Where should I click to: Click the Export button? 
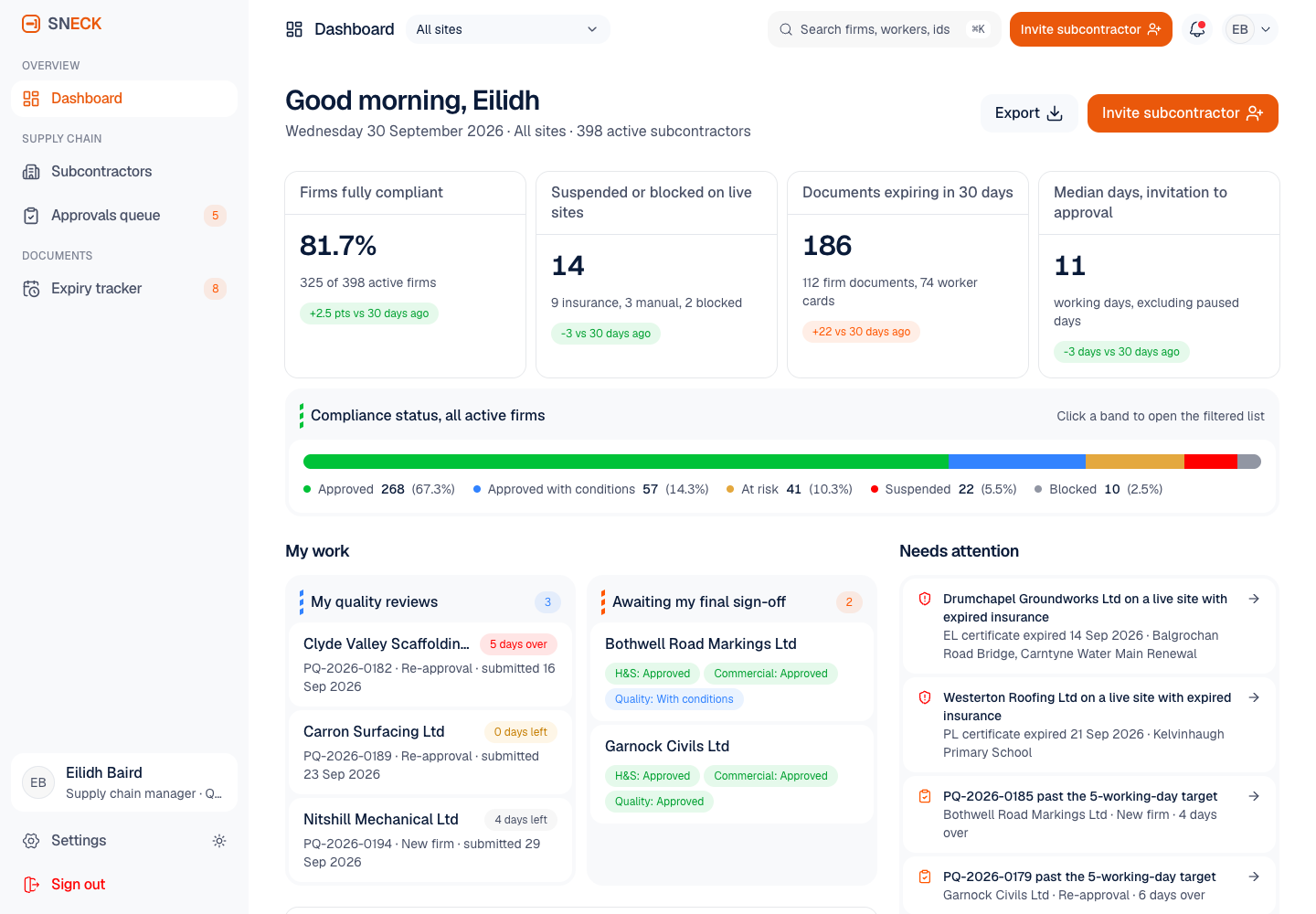(x=1029, y=113)
